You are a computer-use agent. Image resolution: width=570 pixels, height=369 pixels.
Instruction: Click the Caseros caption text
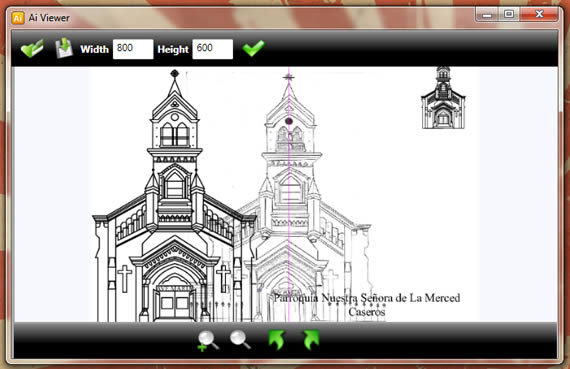366,312
